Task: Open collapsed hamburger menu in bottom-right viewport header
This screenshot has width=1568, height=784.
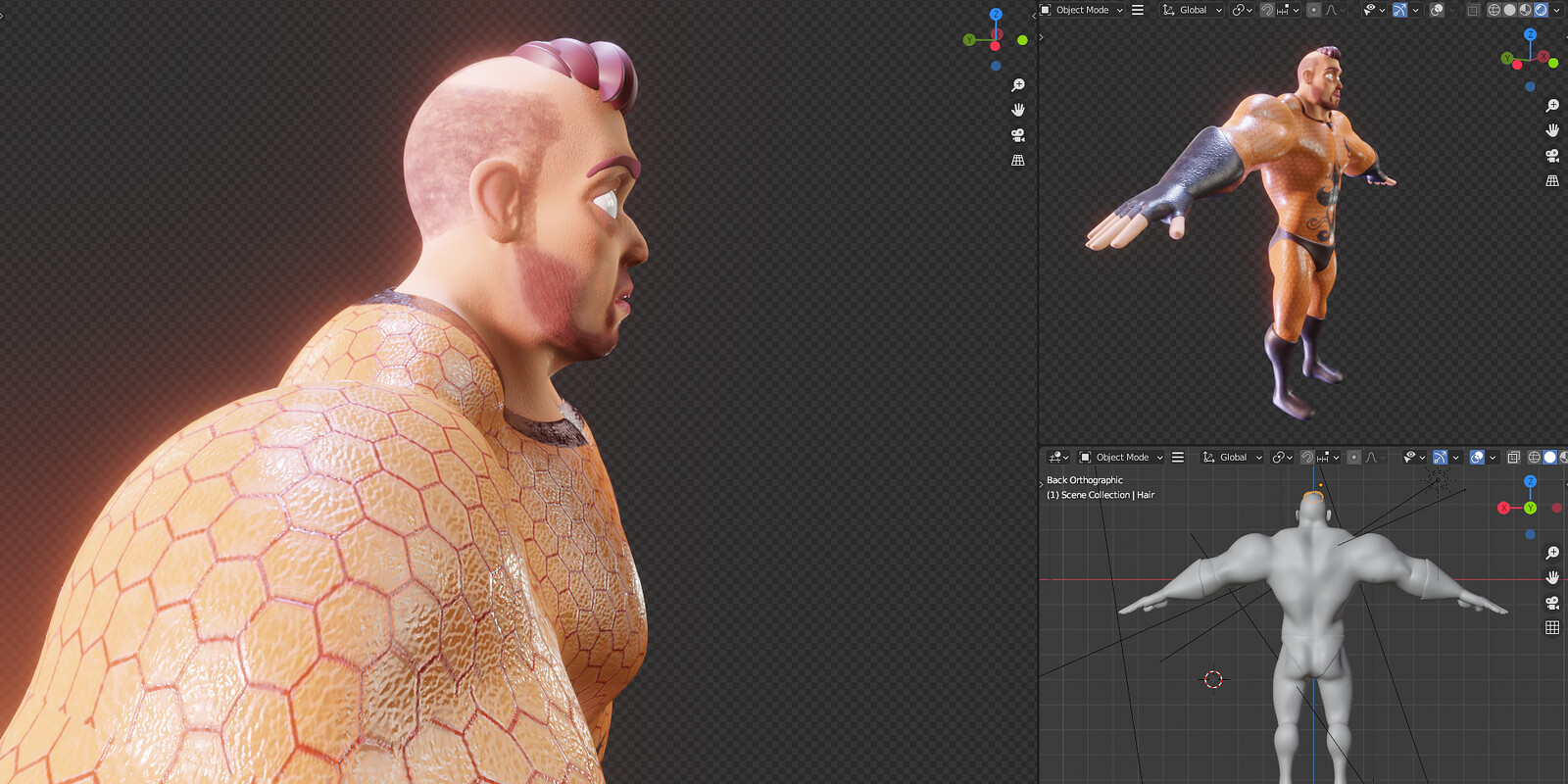Action: click(x=1178, y=458)
